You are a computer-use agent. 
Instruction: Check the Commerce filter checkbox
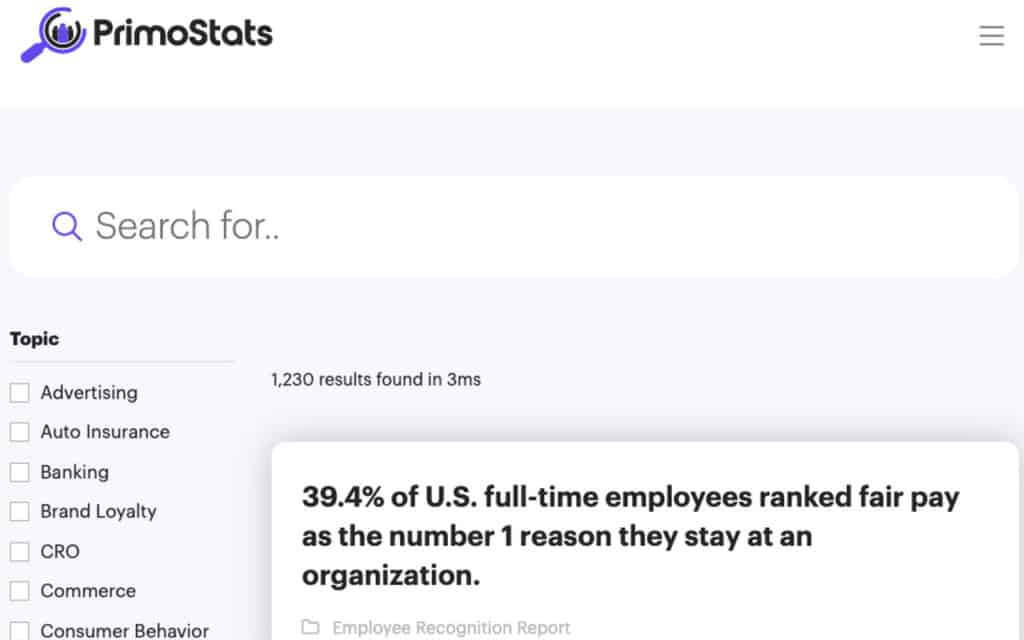[20, 591]
